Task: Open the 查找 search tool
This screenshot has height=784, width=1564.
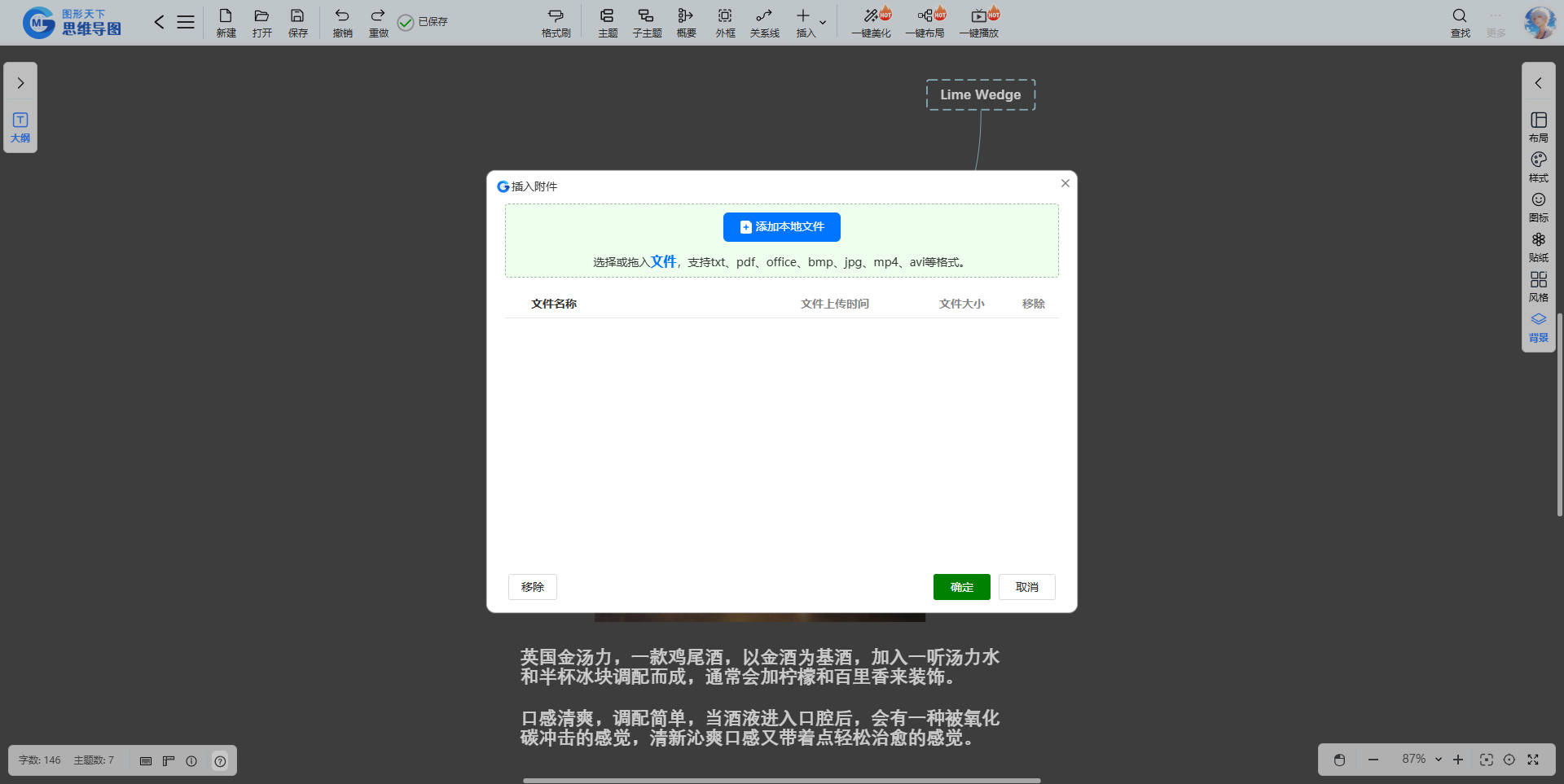Action: point(1460,22)
